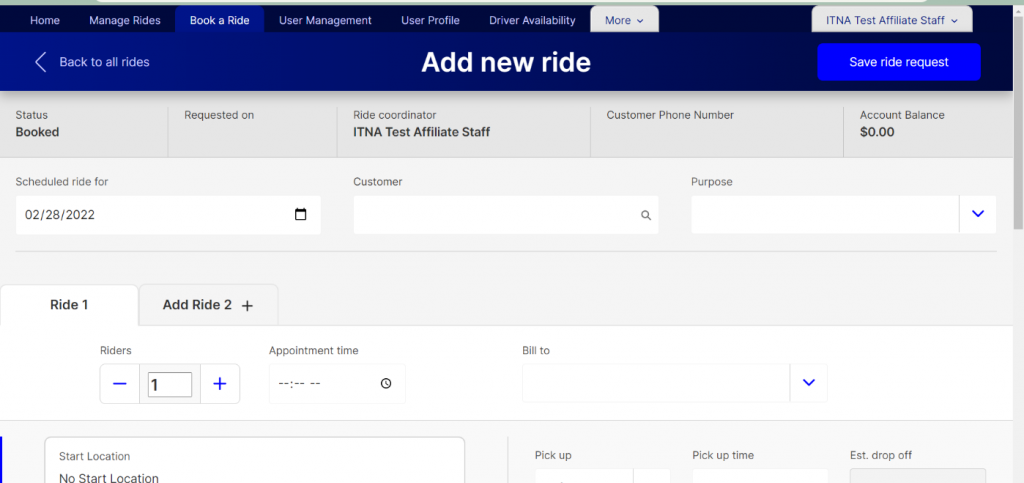1024x483 pixels.
Task: Increase riders with the plus icon
Action: (220, 384)
